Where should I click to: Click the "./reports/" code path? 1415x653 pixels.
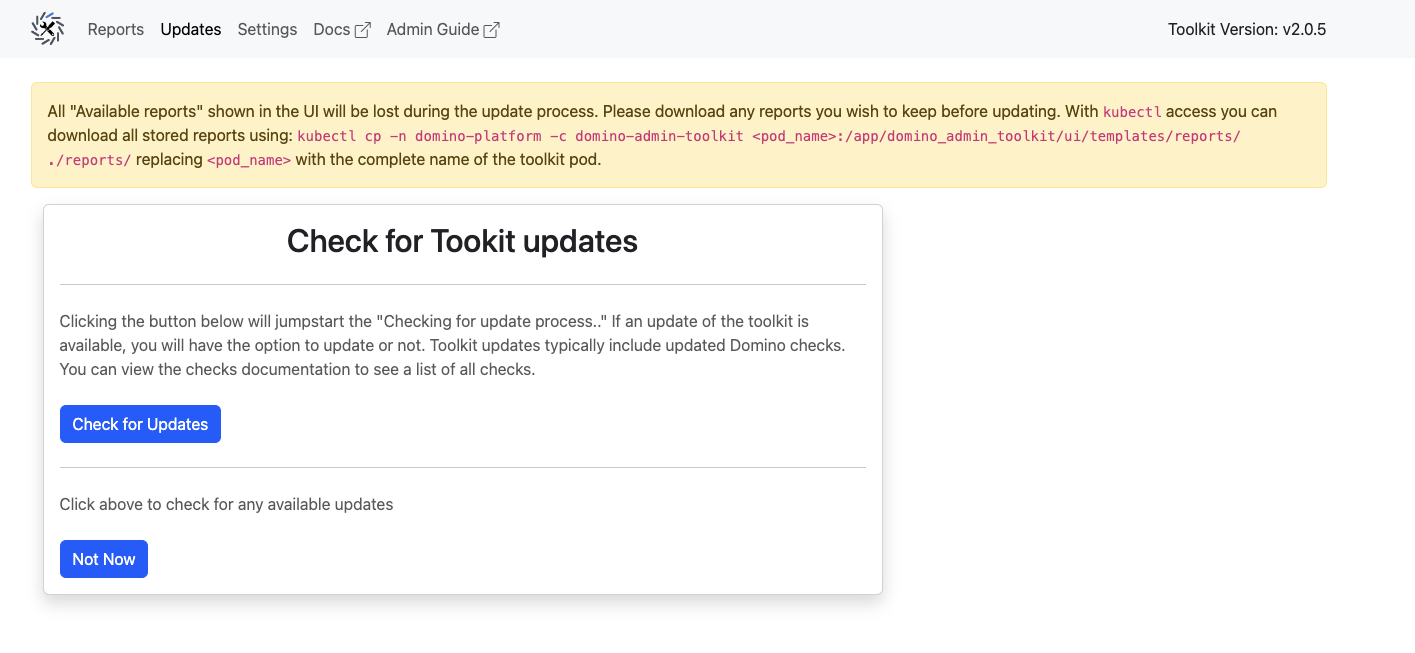click(89, 160)
